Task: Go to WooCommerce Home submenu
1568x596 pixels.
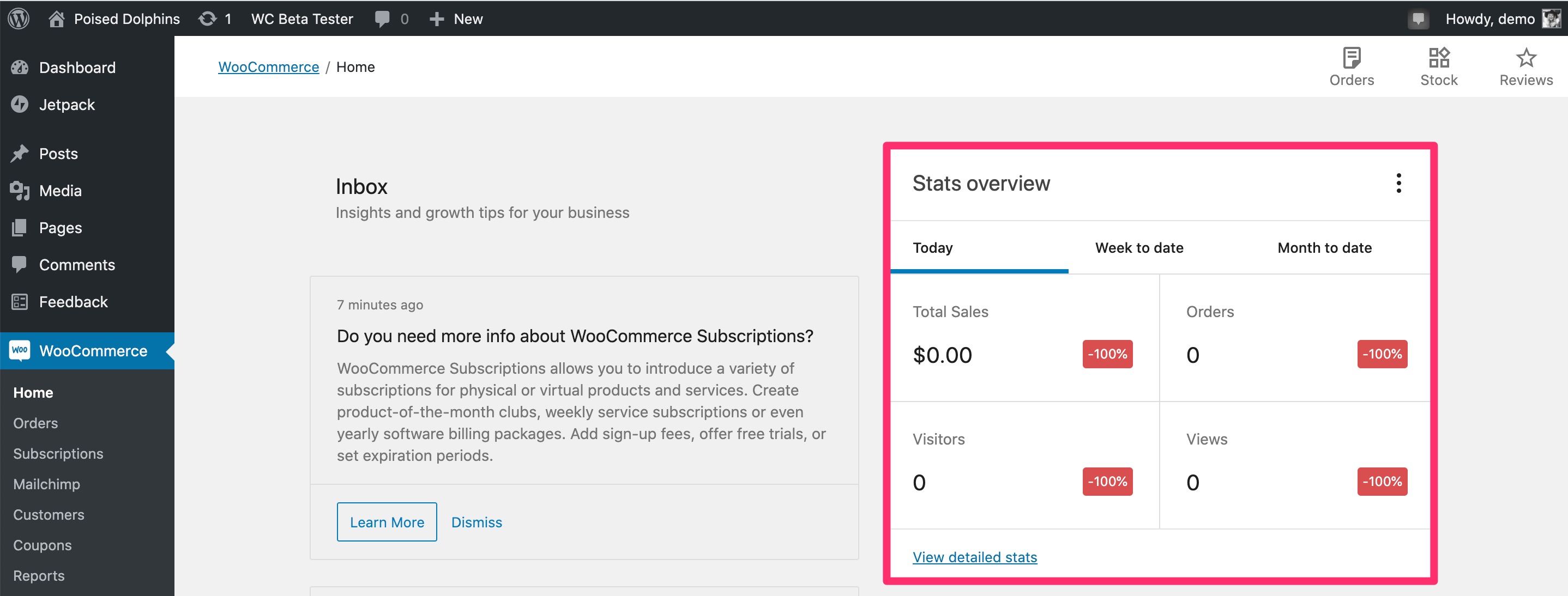Action: [x=33, y=392]
